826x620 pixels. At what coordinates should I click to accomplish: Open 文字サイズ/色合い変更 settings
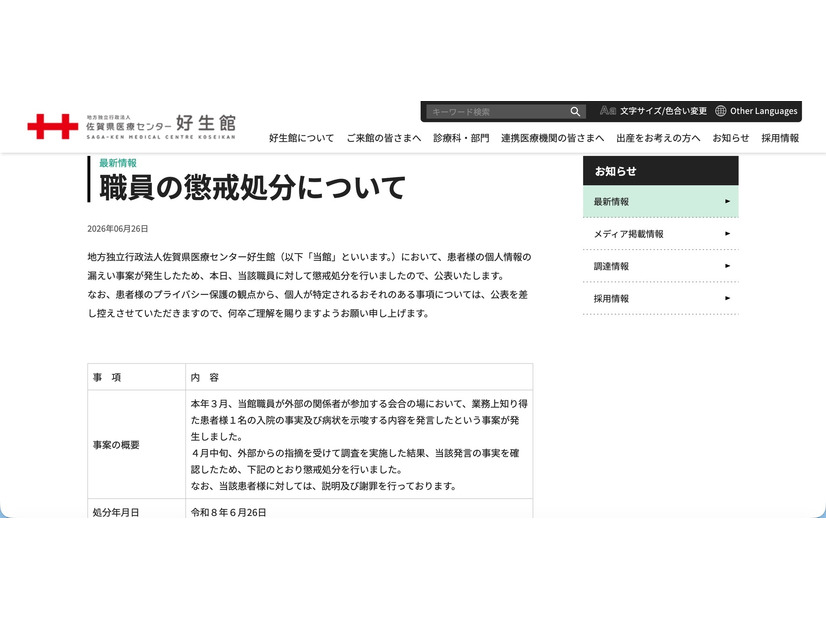click(x=663, y=111)
